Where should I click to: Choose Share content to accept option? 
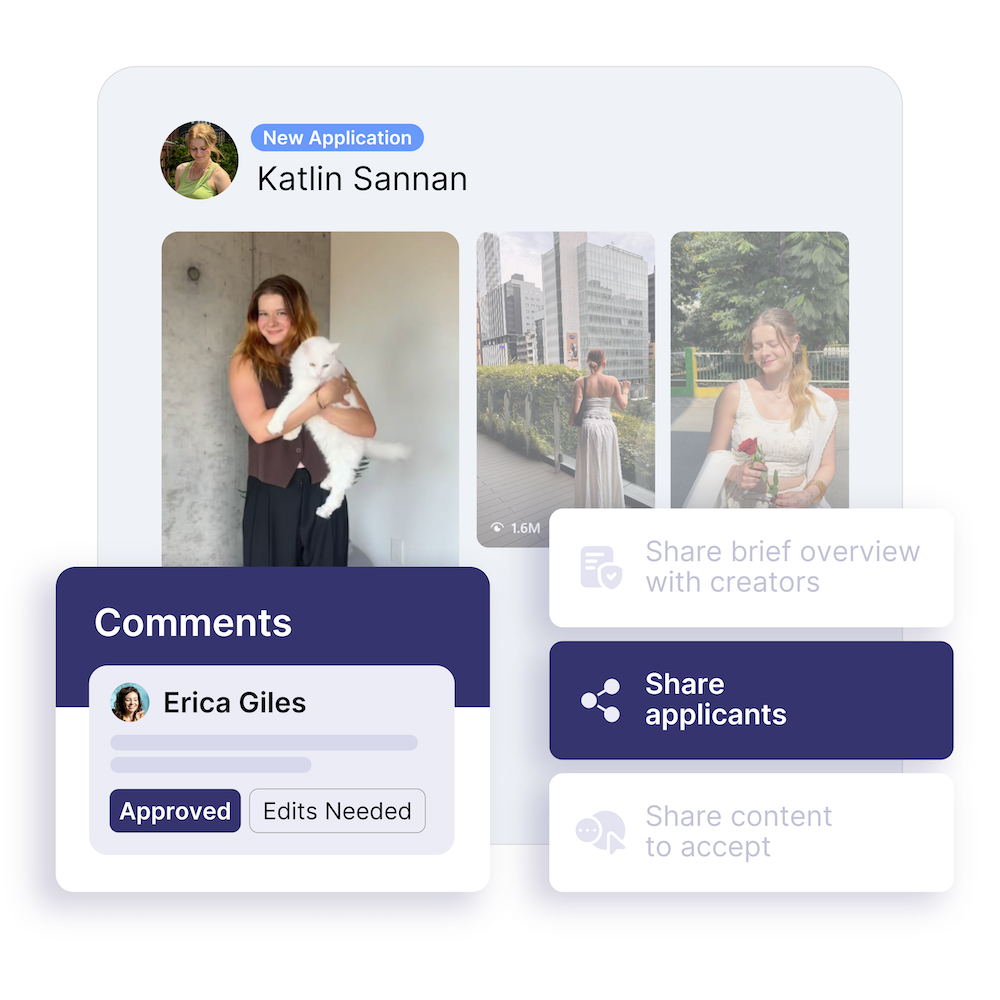pos(751,832)
